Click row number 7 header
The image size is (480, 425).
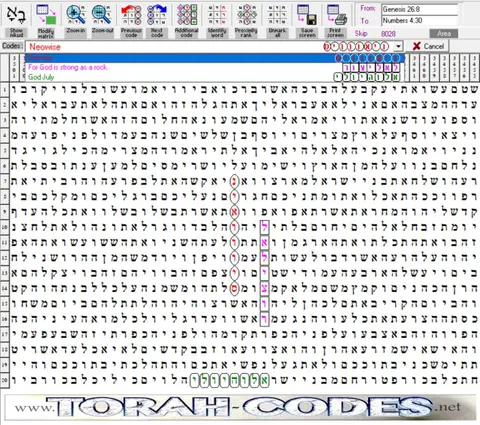(x=5, y=181)
